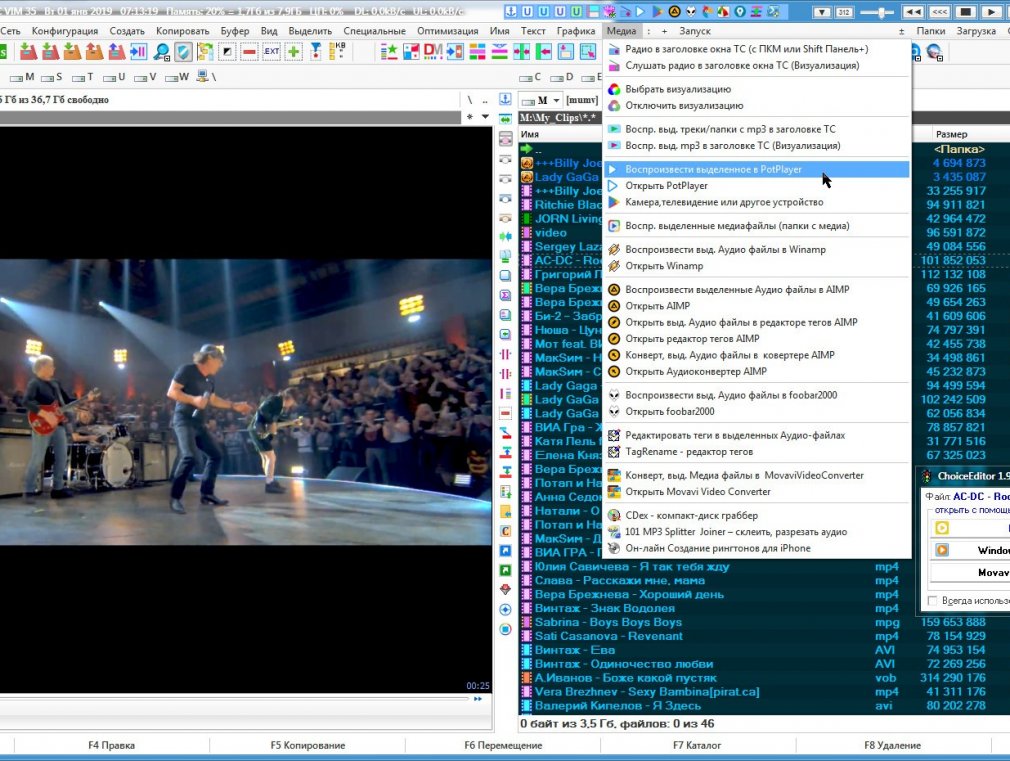Click the AIMP icon in the title bar
The width and height of the screenshot is (1010, 761).
pos(674,12)
